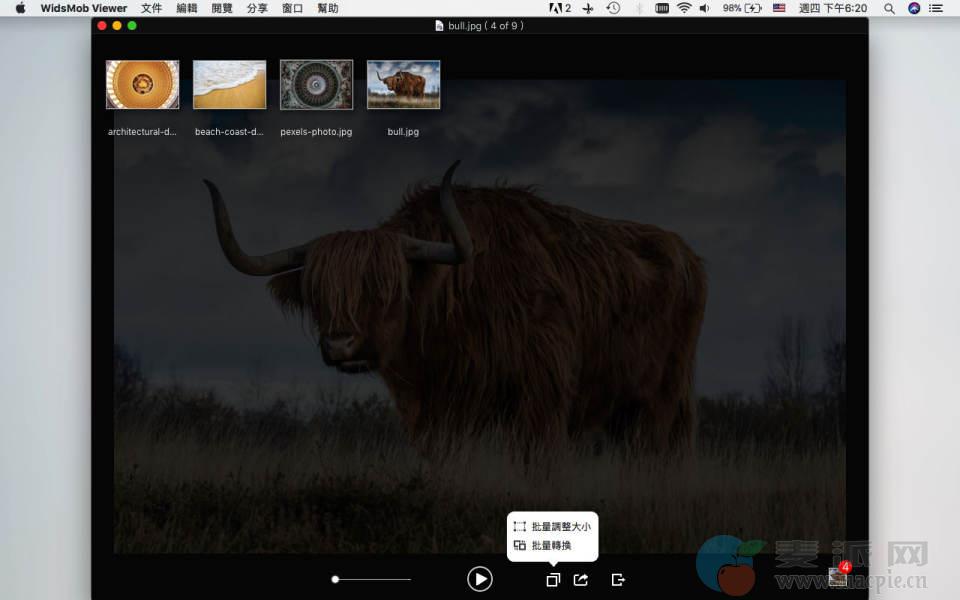
Task: Click the share icon in bottom toolbar
Action: [x=581, y=579]
